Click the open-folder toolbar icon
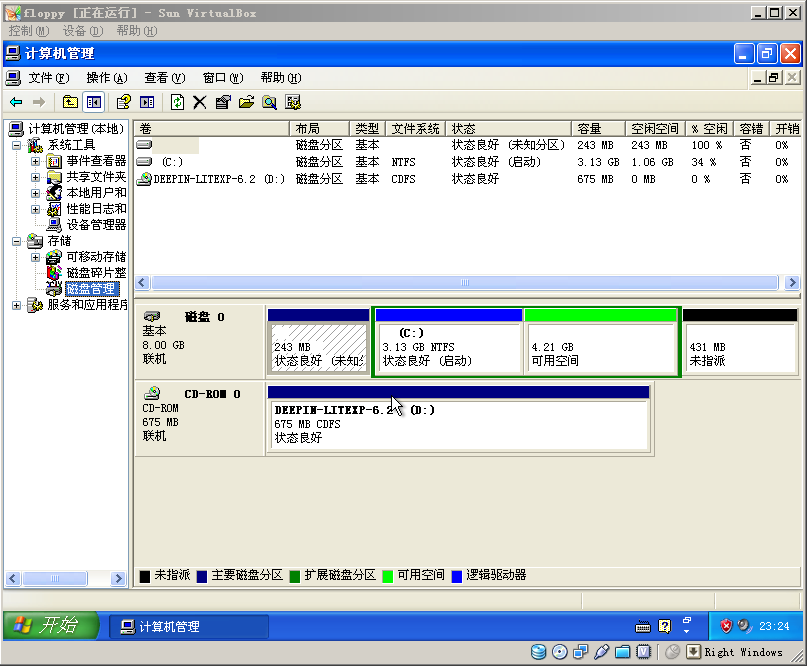The height and width of the screenshot is (666, 807). 247,102
